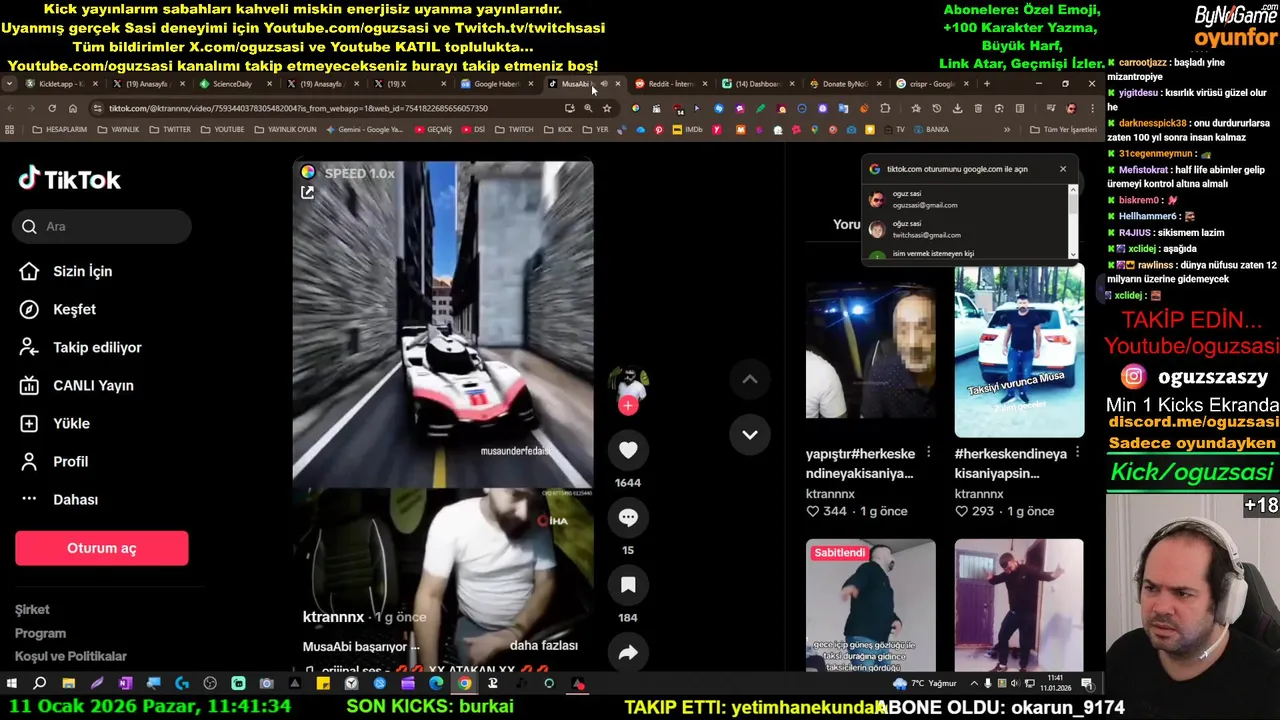Switch to Reddit browser tab
The width and height of the screenshot is (1280, 720).
pyautogui.click(x=670, y=84)
